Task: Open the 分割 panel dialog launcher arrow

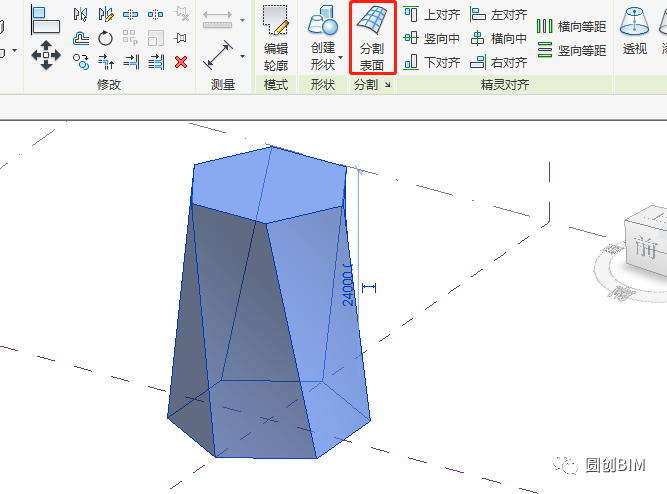Action: pyautogui.click(x=388, y=85)
